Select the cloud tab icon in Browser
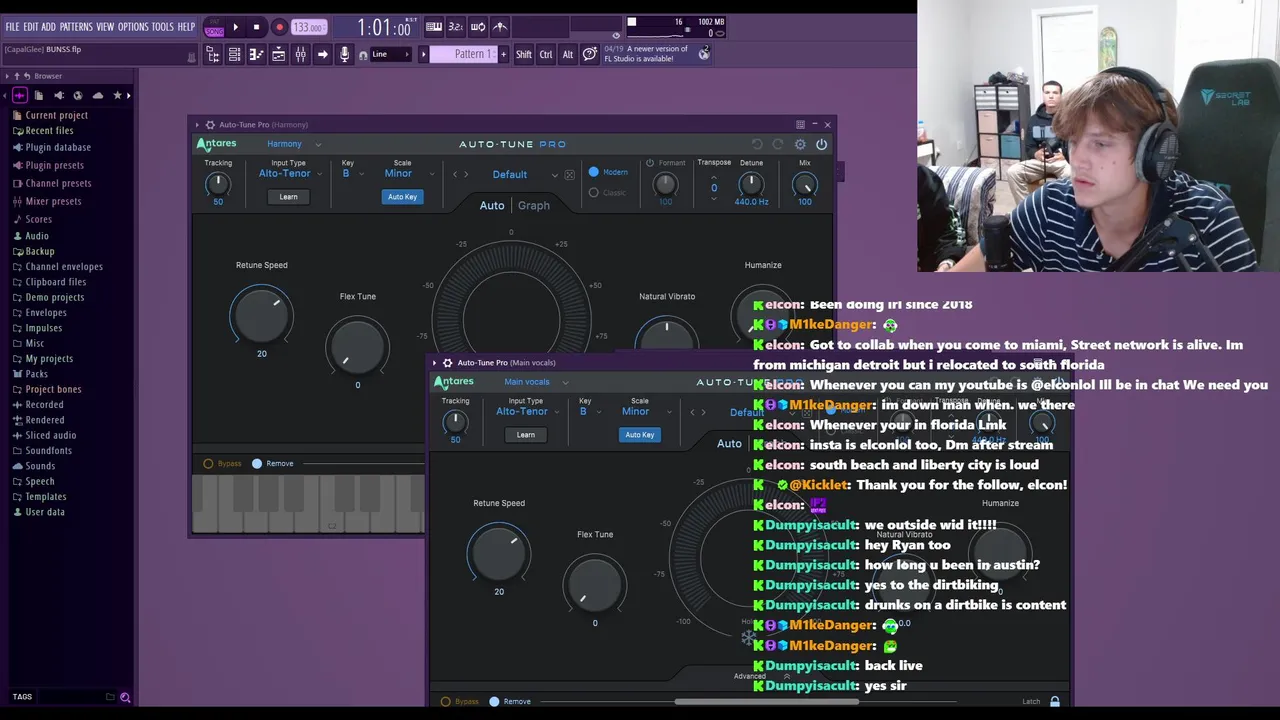 click(97, 95)
